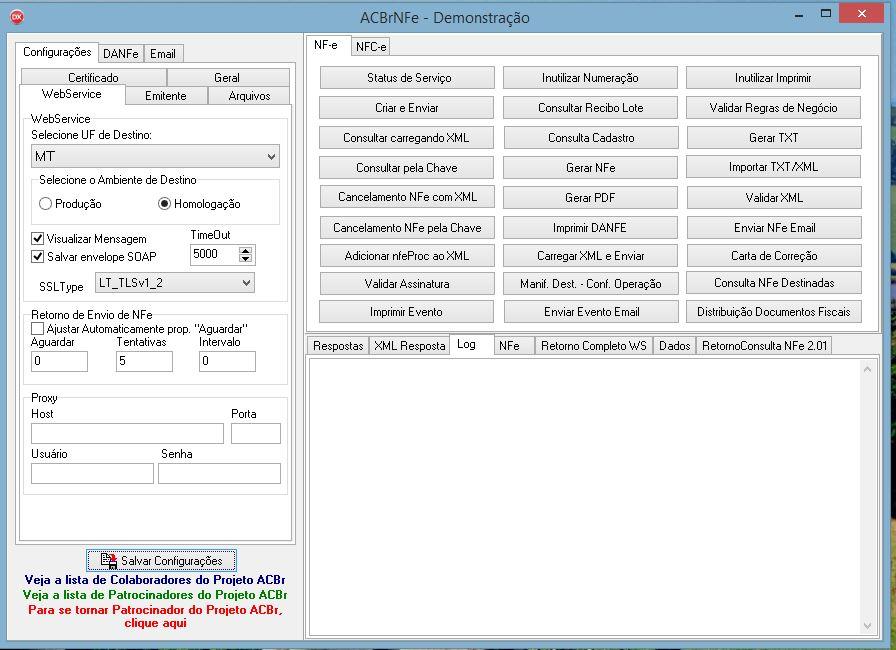Viewport: 896px width, 650px height.
Task: Open the UF de Destino dropdown
Action: [x=155, y=156]
